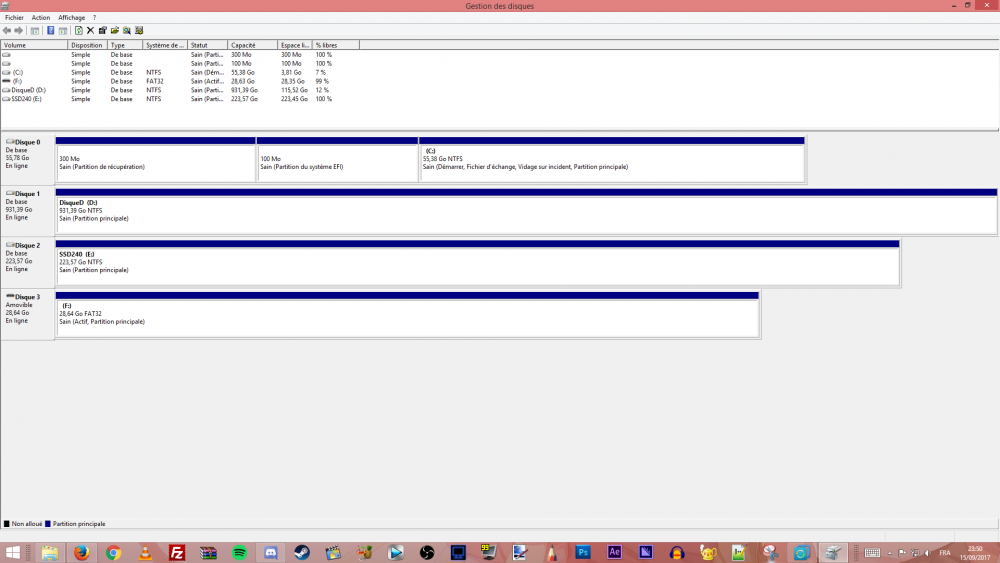
Task: Select the Disque 2 header panel
Action: tap(27, 263)
